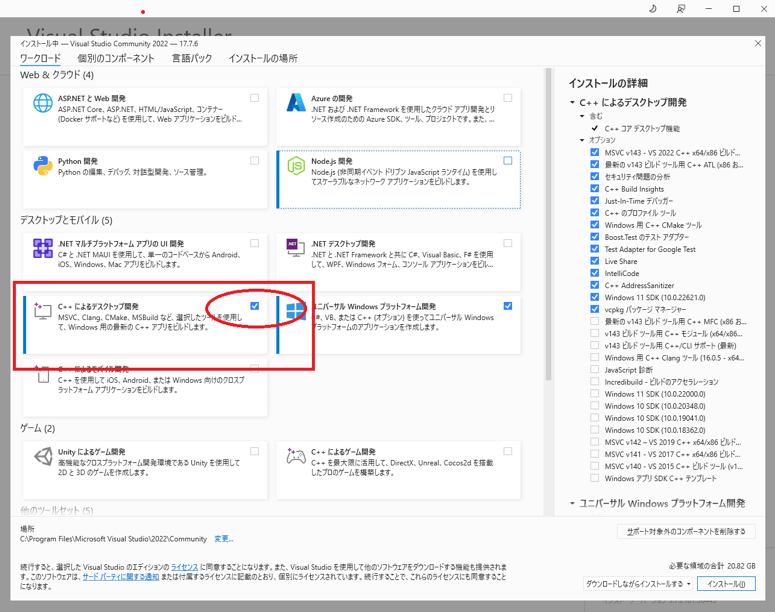Minimize the Visual Studio Installer window
The height and width of the screenshot is (612, 775).
tap(709, 9)
